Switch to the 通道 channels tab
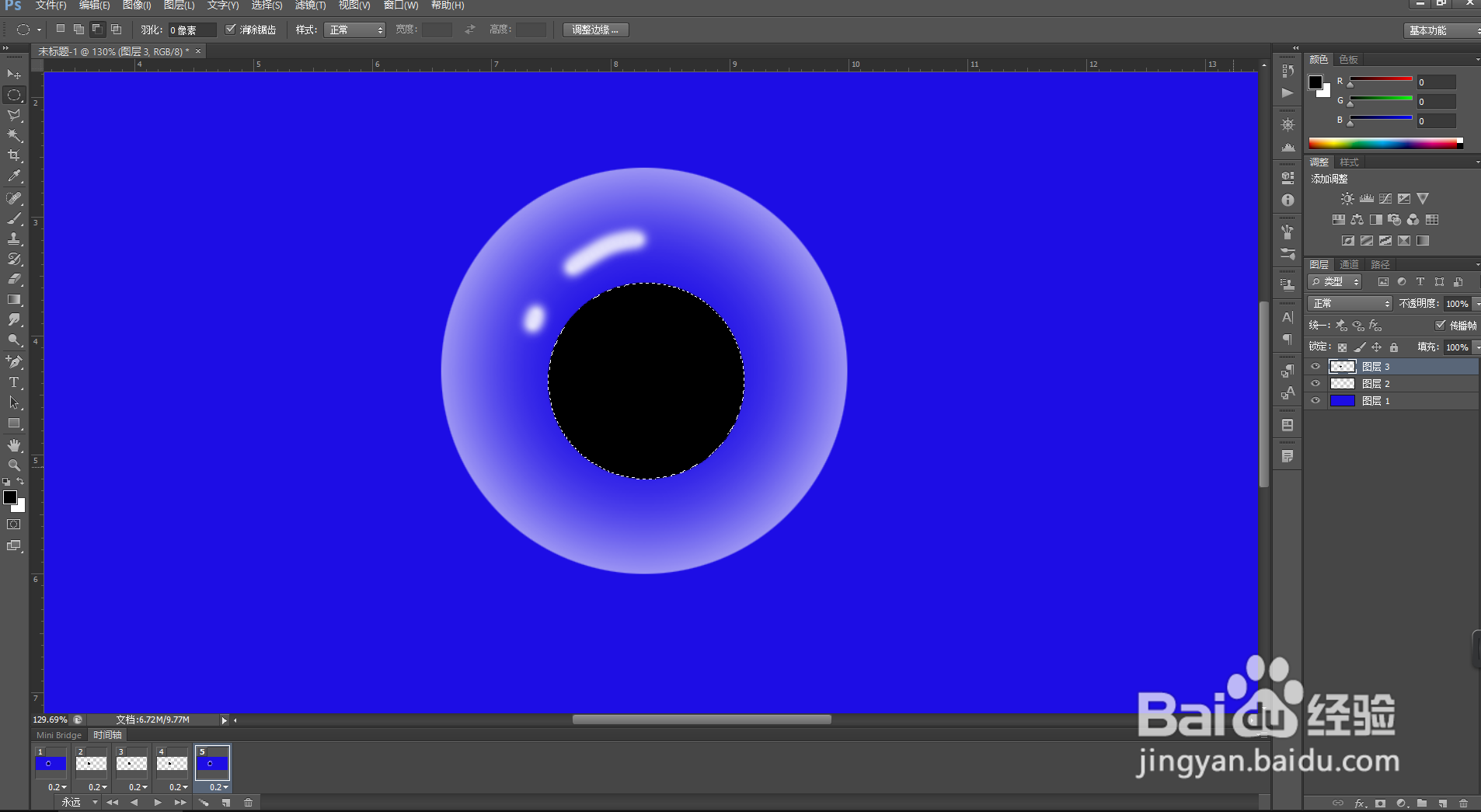The width and height of the screenshot is (1481, 812). tap(1349, 264)
